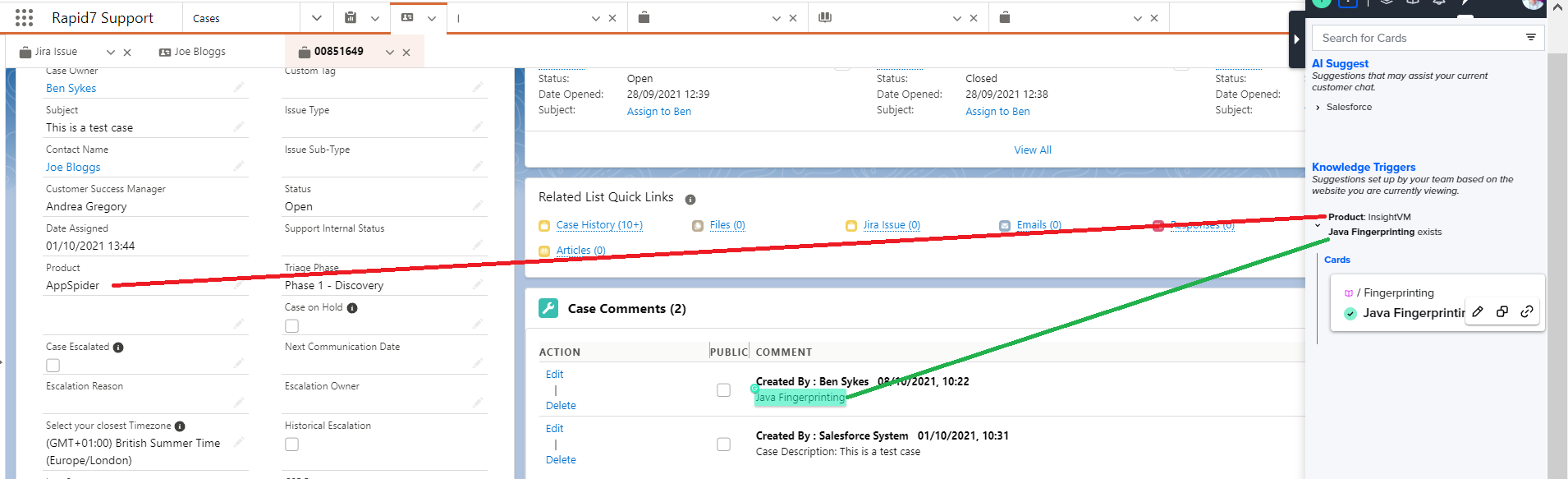Open Assign to Ben on closed case

tap(997, 111)
